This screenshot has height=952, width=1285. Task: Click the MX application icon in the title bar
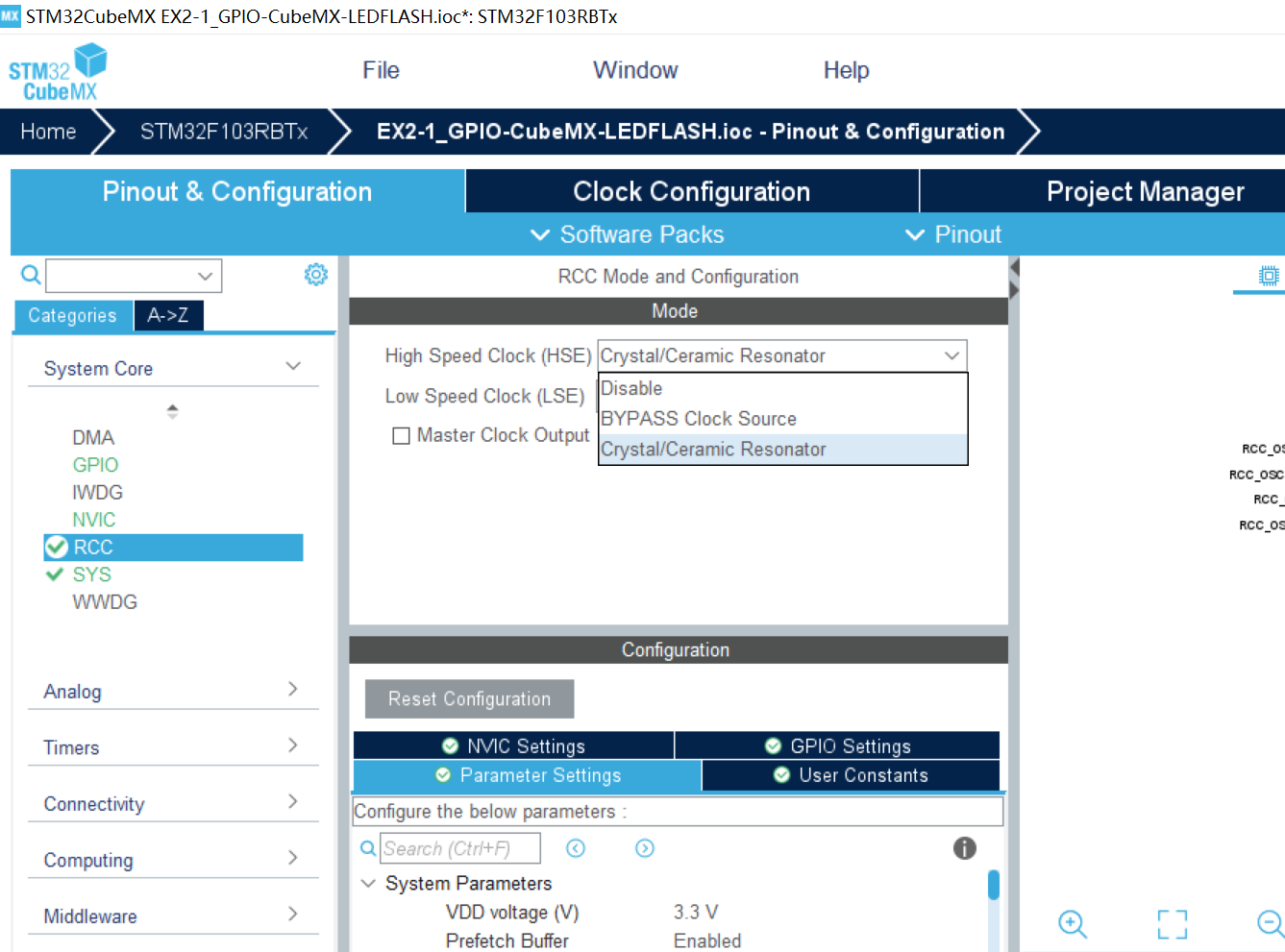click(x=10, y=16)
